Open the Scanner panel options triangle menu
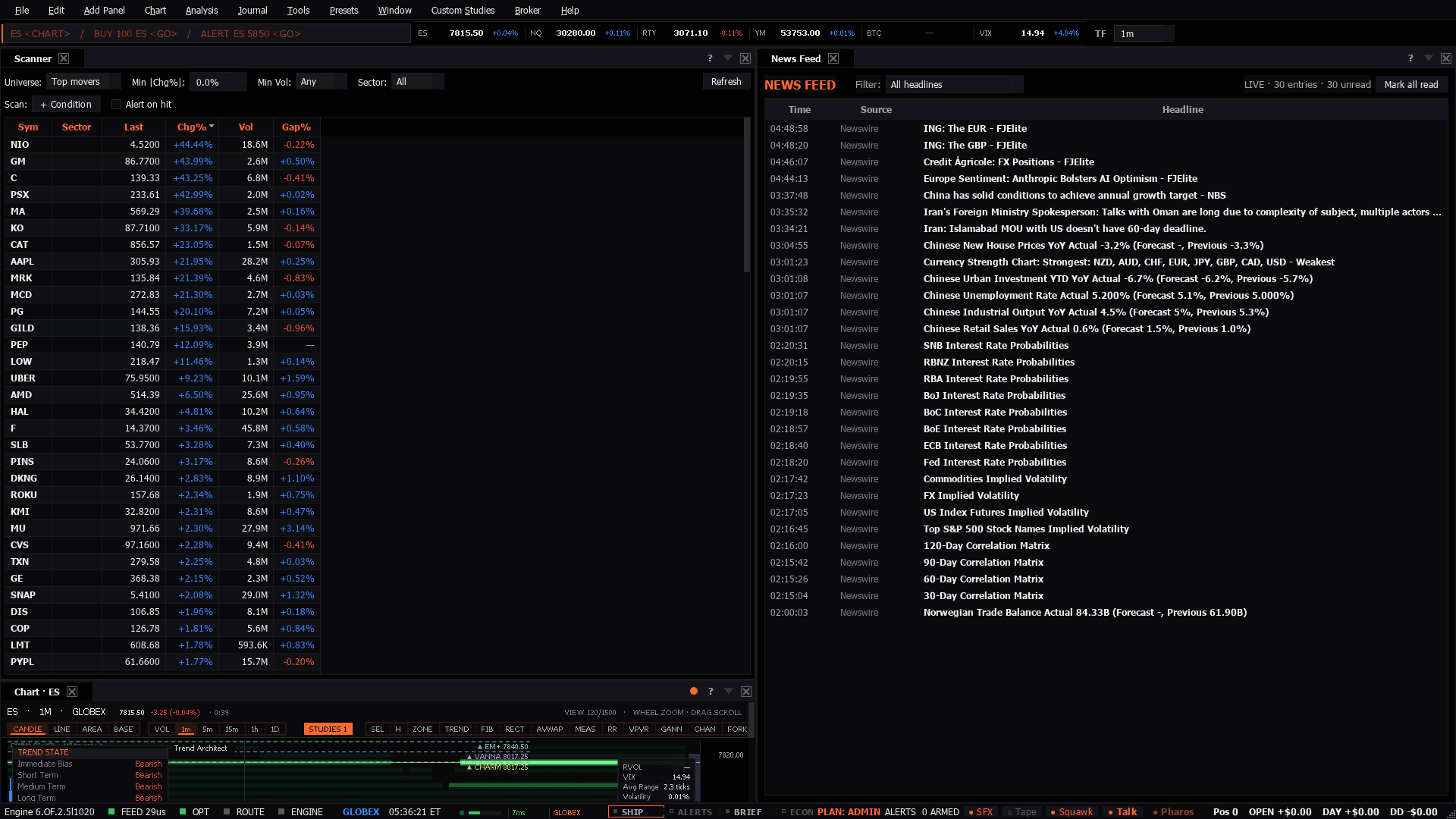This screenshot has width=1456, height=819. click(x=728, y=58)
